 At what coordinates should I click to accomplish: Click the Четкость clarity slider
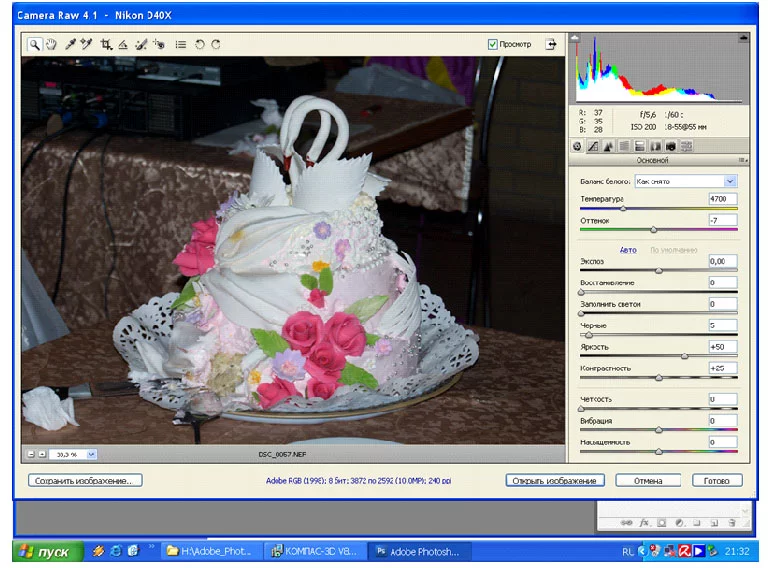(x=658, y=409)
